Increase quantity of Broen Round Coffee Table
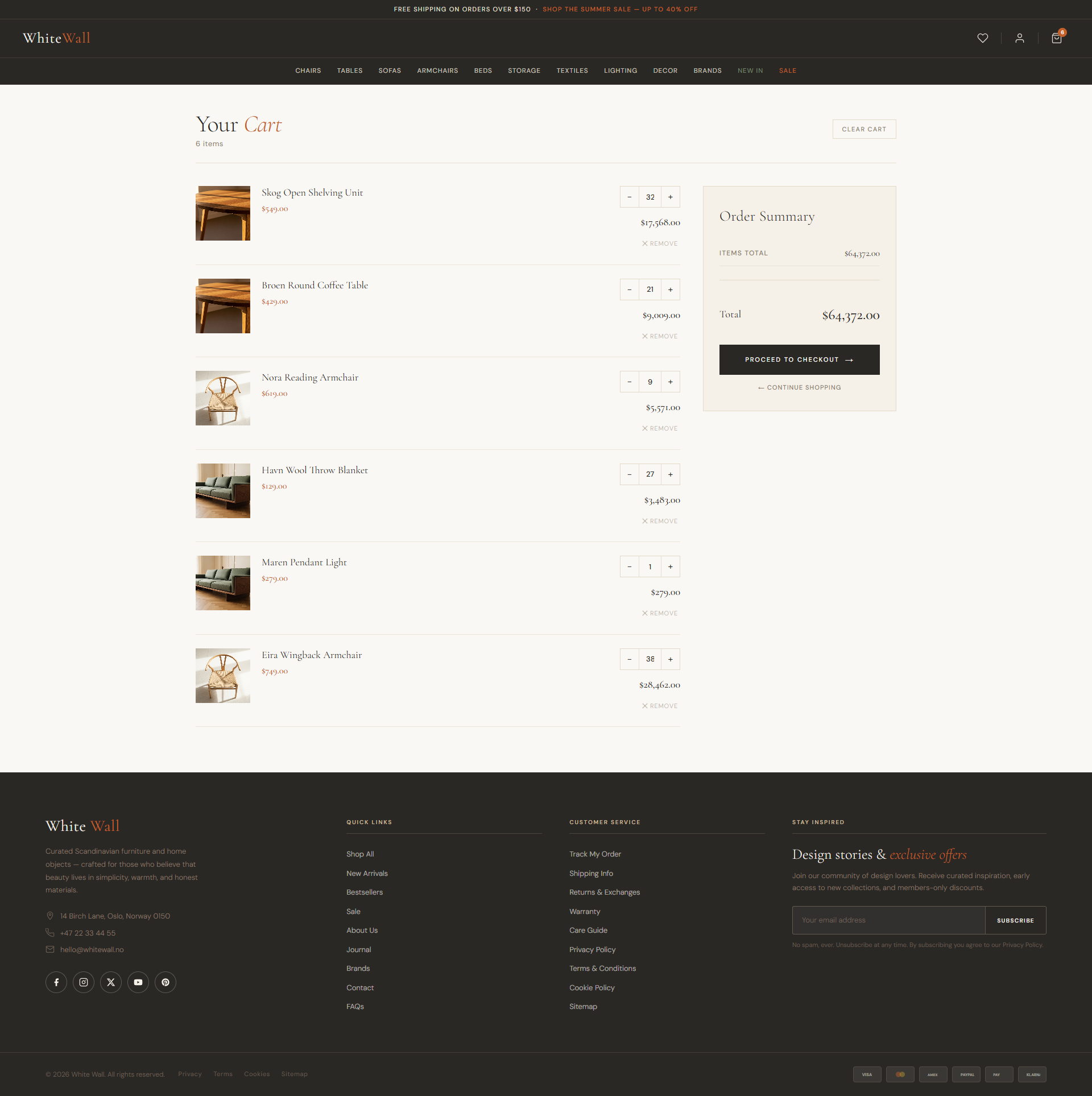The image size is (1092, 1096). [671, 289]
